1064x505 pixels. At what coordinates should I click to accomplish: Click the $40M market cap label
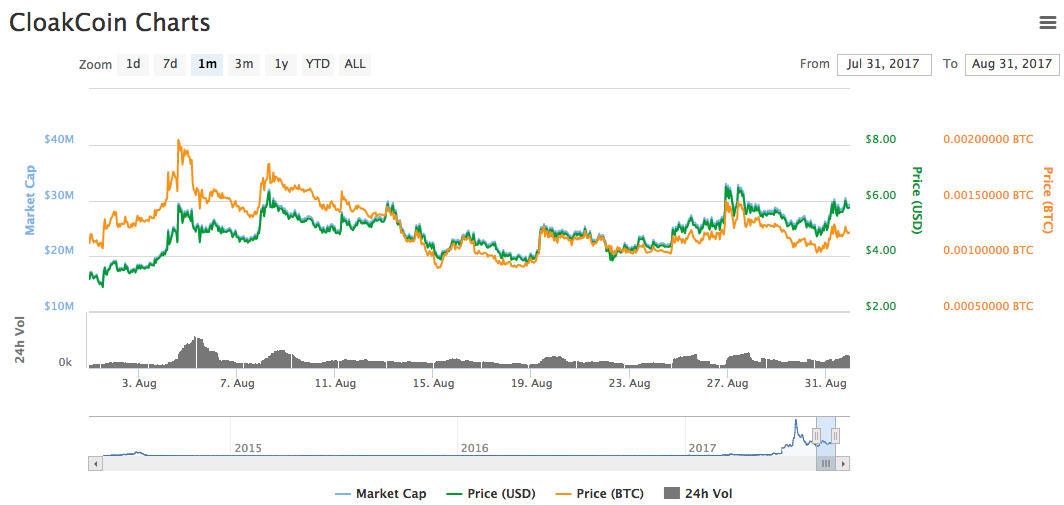59,139
